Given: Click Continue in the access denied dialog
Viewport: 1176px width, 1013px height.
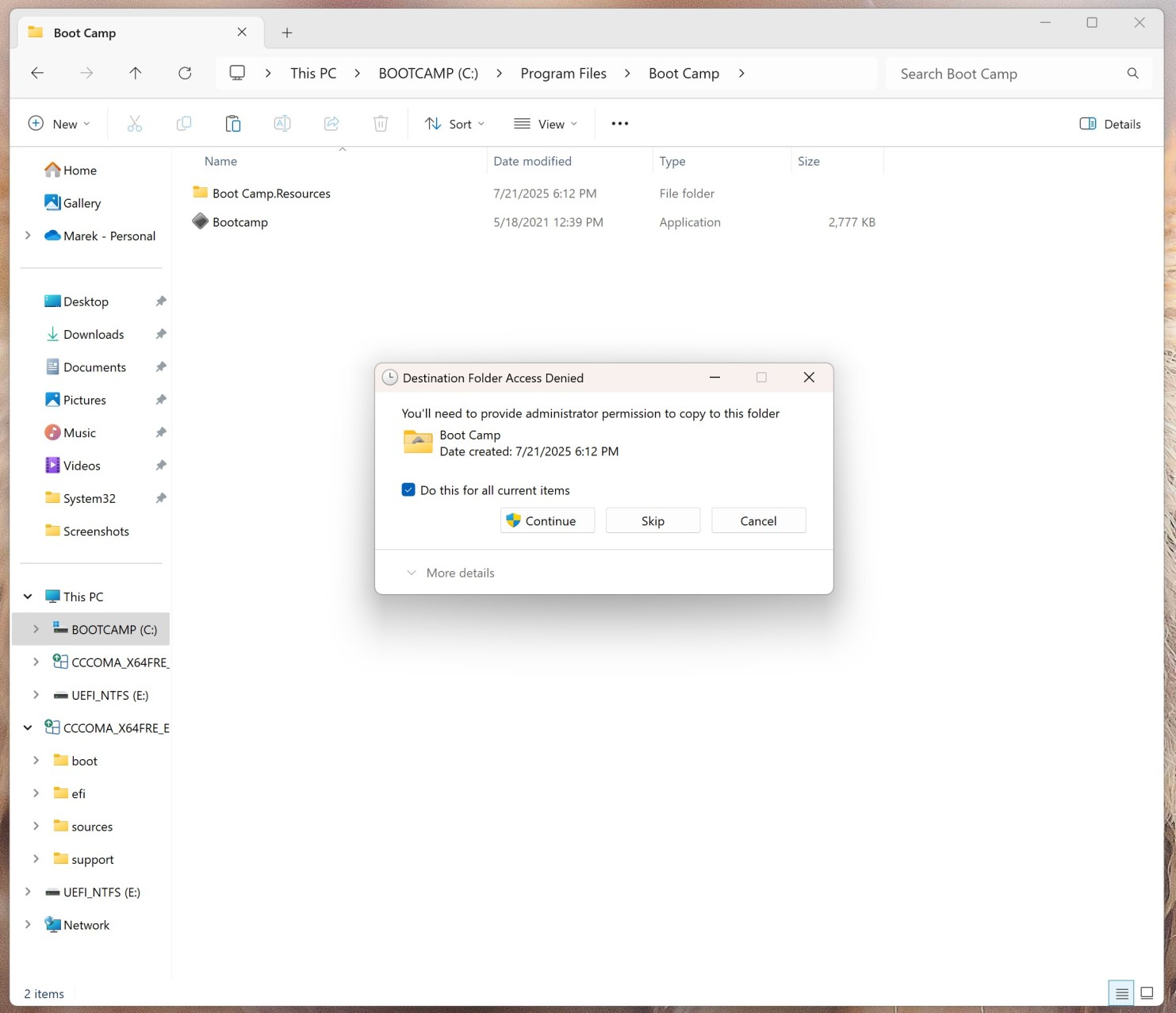Looking at the screenshot, I should click(547, 520).
